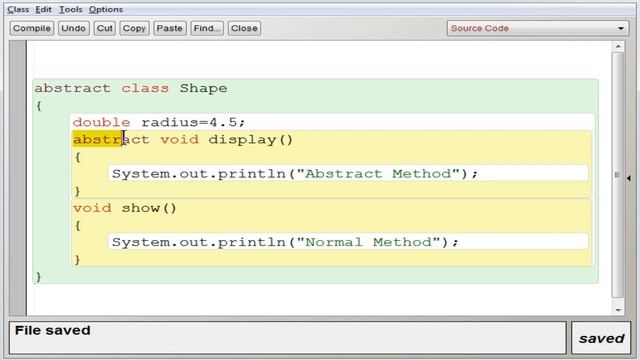Open the Tools menu

[x=71, y=9]
